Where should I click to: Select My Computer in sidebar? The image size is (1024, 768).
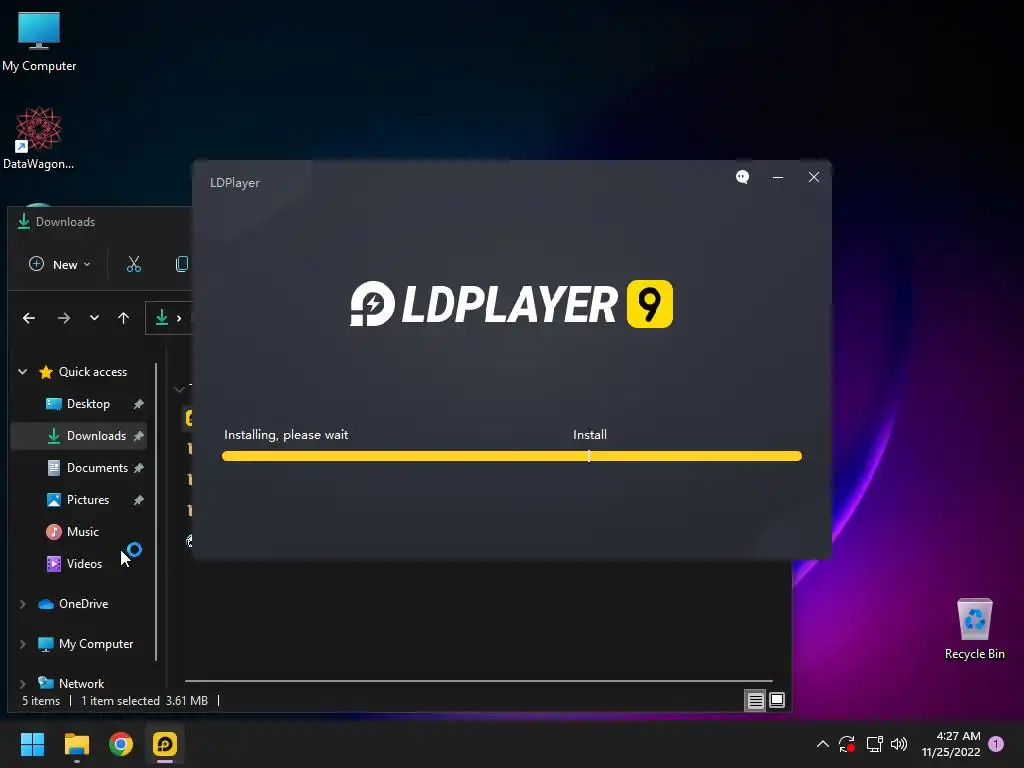96,644
